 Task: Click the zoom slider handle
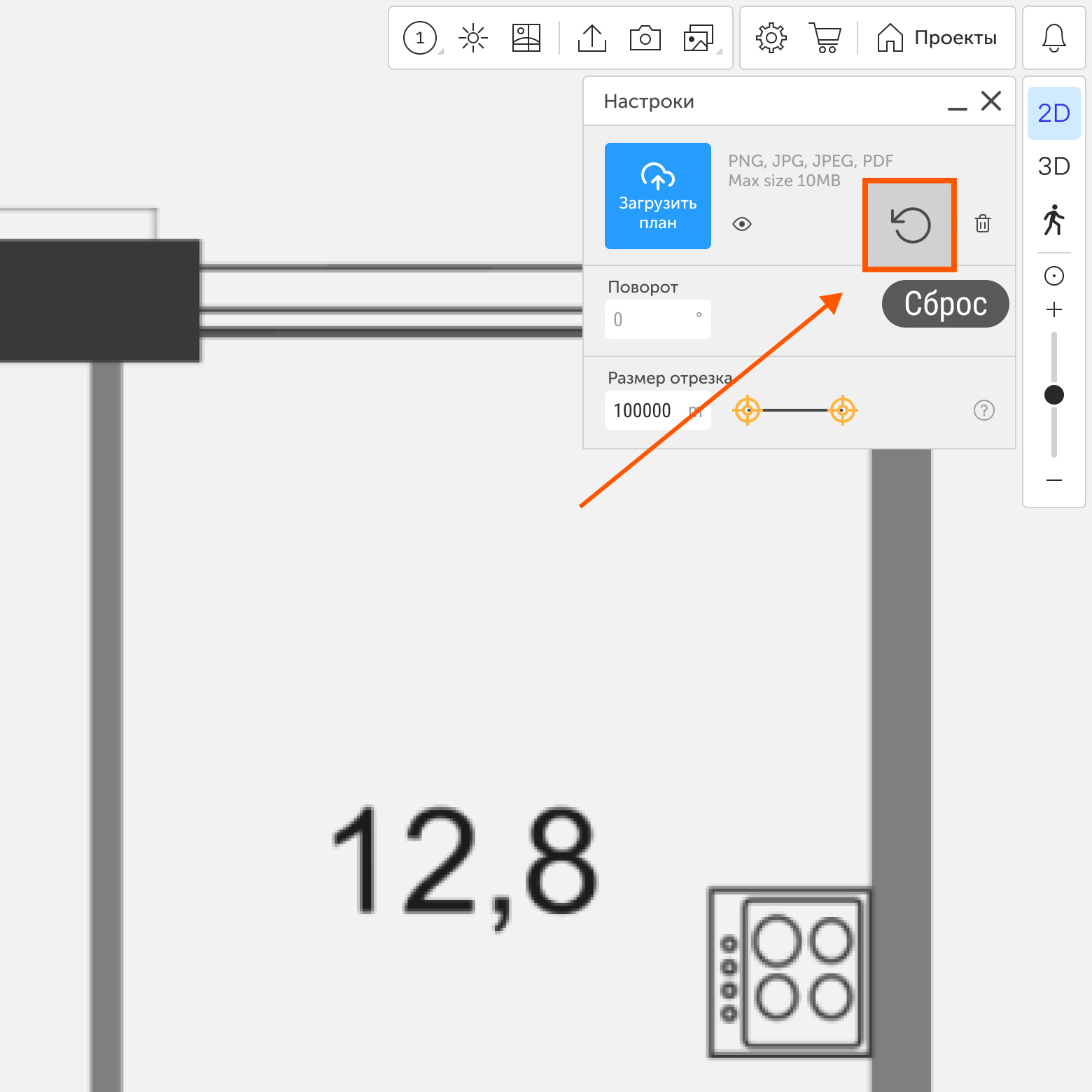1053,395
